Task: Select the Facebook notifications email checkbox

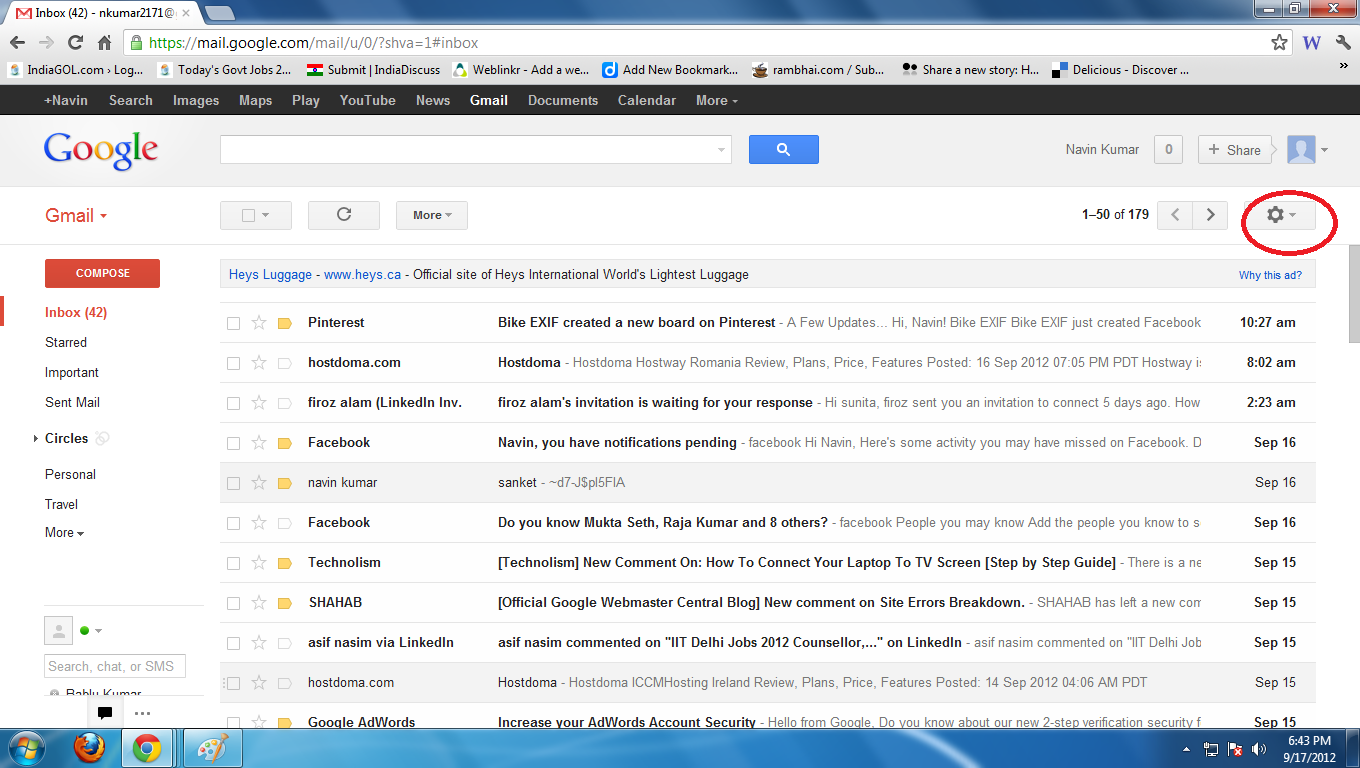Action: click(233, 442)
